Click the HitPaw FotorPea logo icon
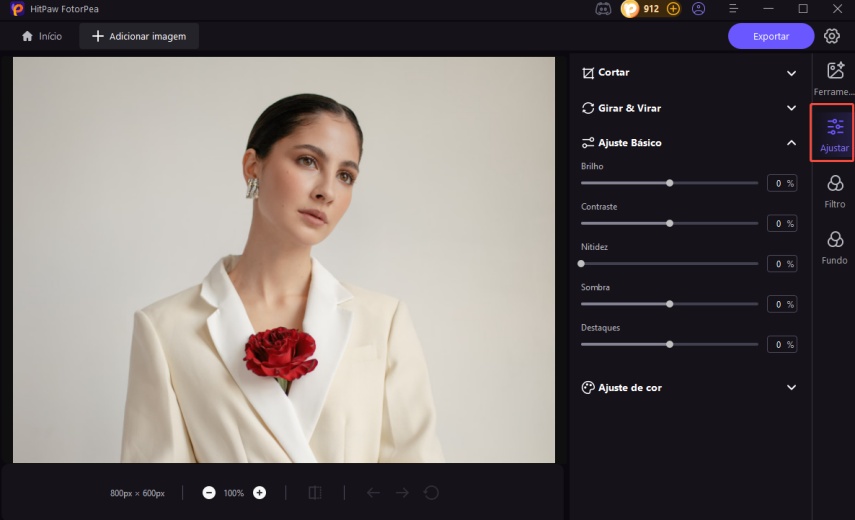This screenshot has width=855, height=520. pyautogui.click(x=17, y=9)
